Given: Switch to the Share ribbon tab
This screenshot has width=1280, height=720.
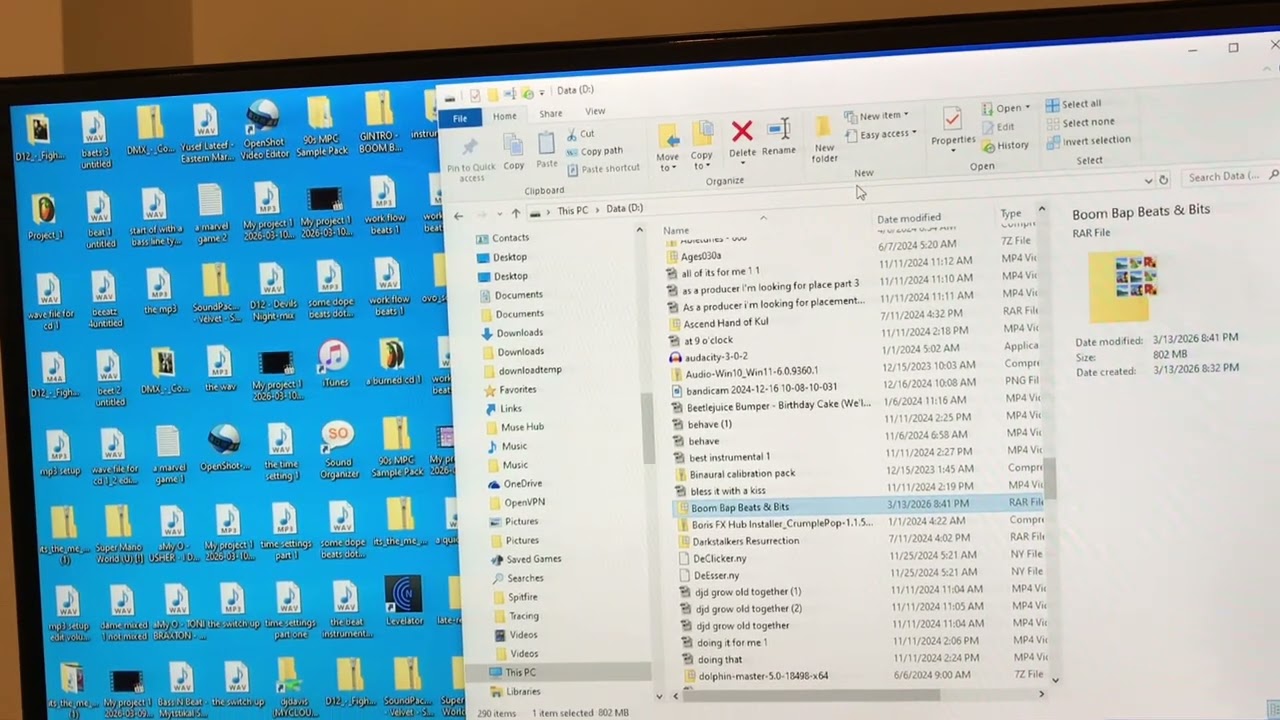Looking at the screenshot, I should pos(551,113).
